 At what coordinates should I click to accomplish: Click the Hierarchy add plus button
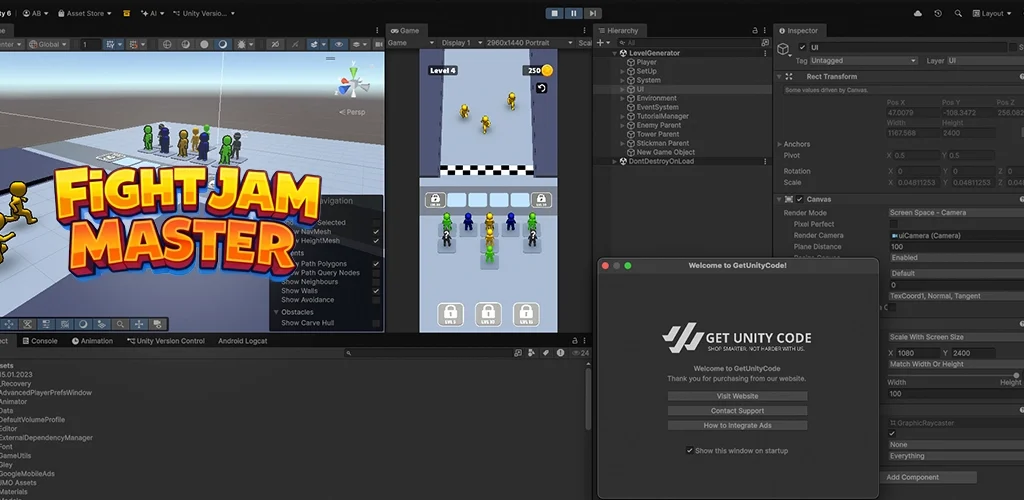[x=600, y=42]
